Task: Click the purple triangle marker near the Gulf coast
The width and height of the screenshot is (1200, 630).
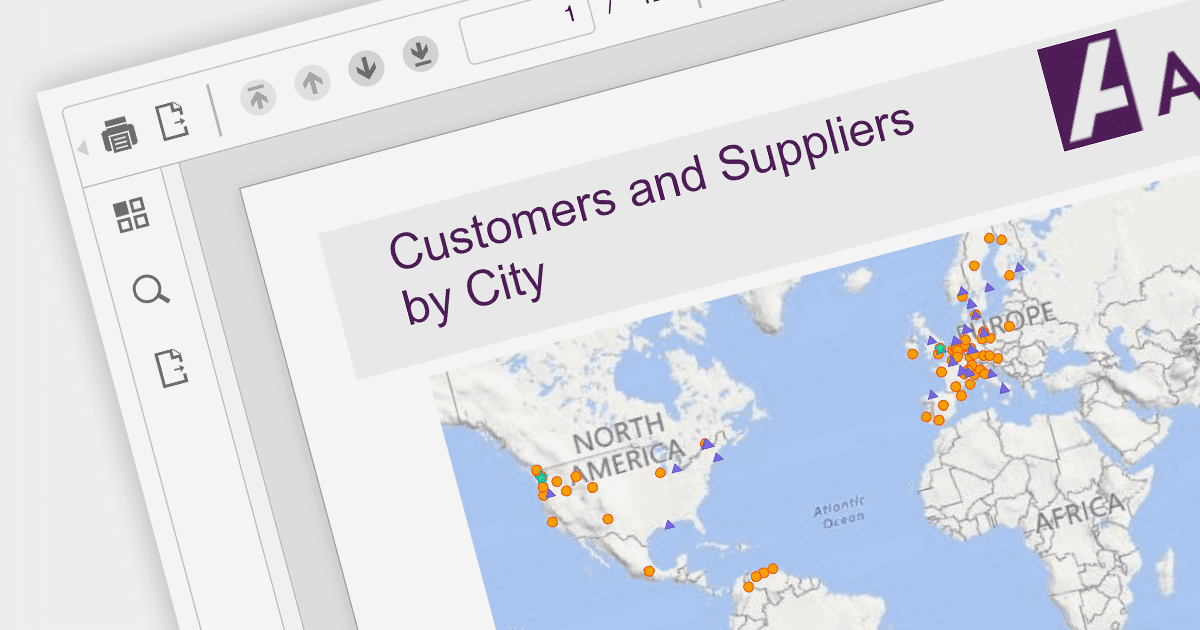Action: (670, 524)
